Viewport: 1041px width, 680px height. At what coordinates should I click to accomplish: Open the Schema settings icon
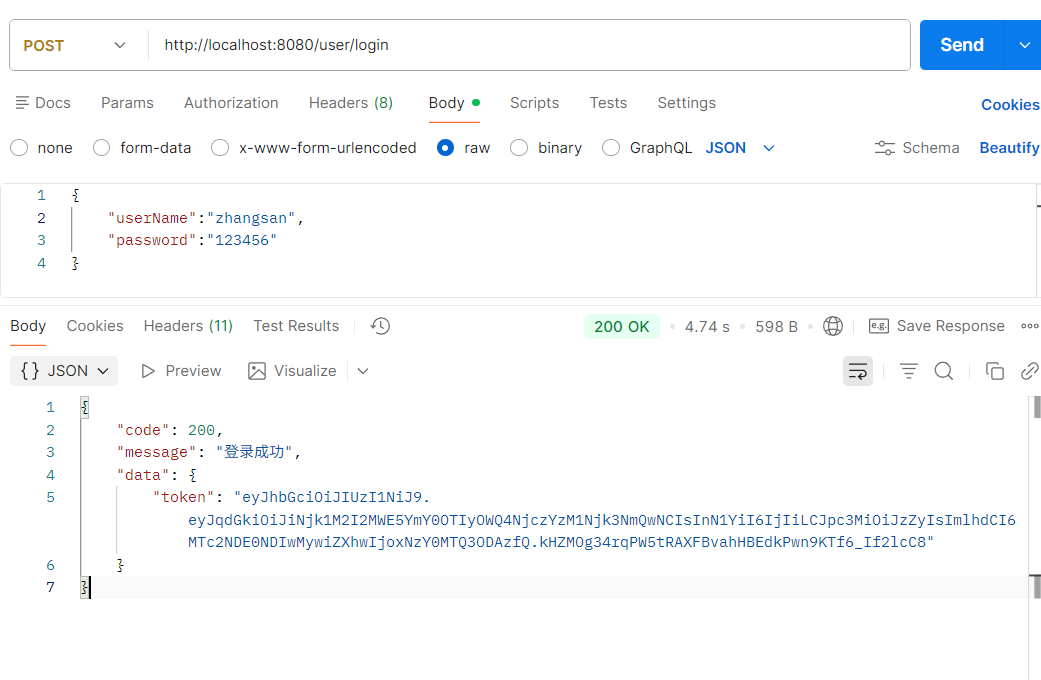tap(884, 148)
